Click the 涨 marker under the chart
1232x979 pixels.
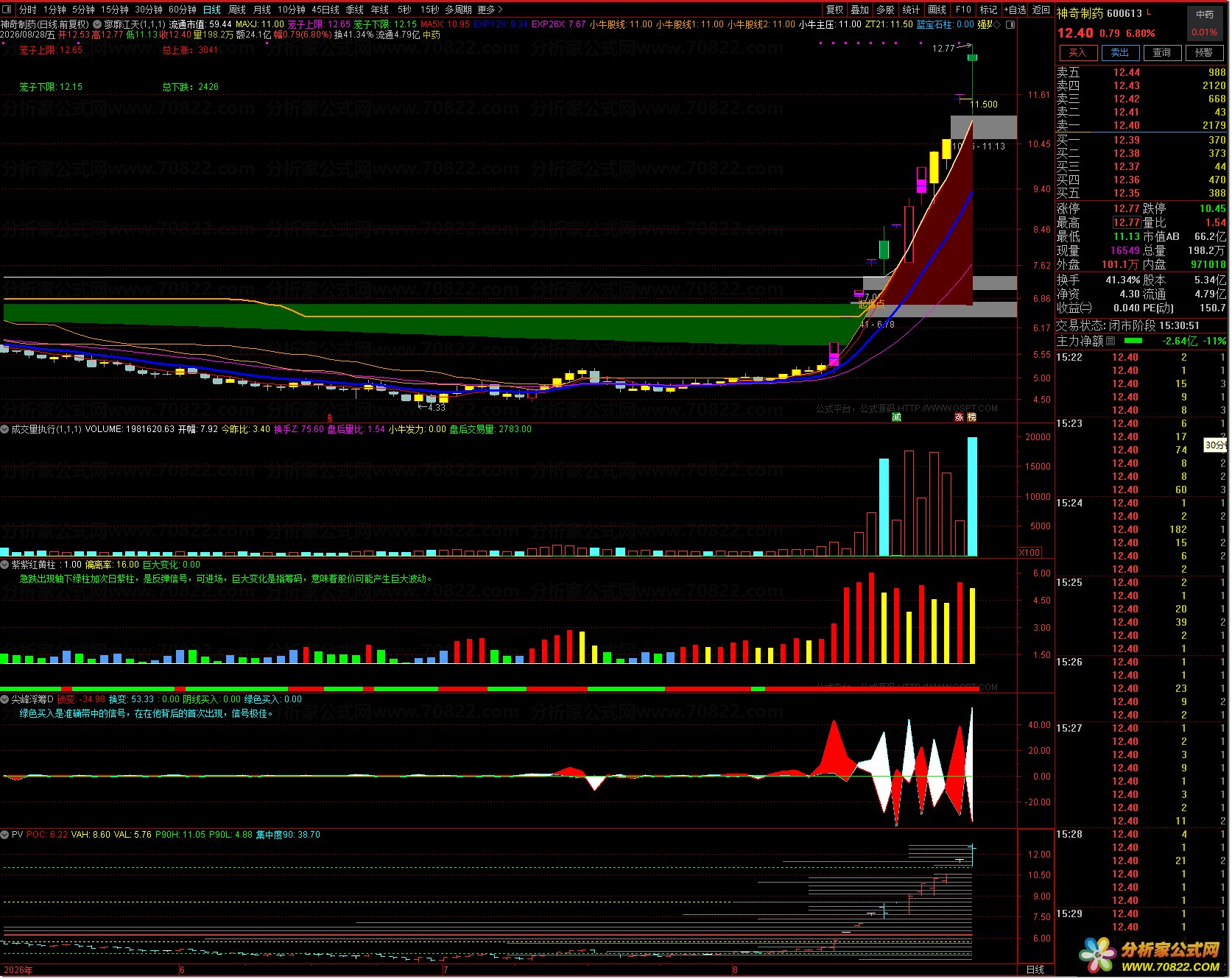click(x=959, y=417)
